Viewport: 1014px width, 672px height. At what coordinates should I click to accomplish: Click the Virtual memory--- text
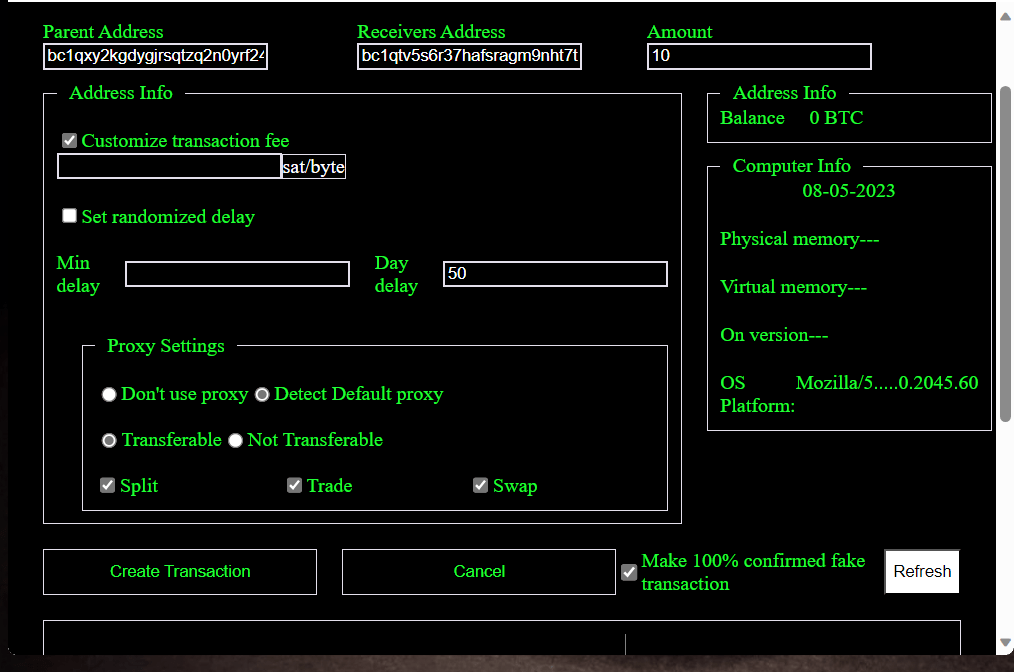click(793, 287)
